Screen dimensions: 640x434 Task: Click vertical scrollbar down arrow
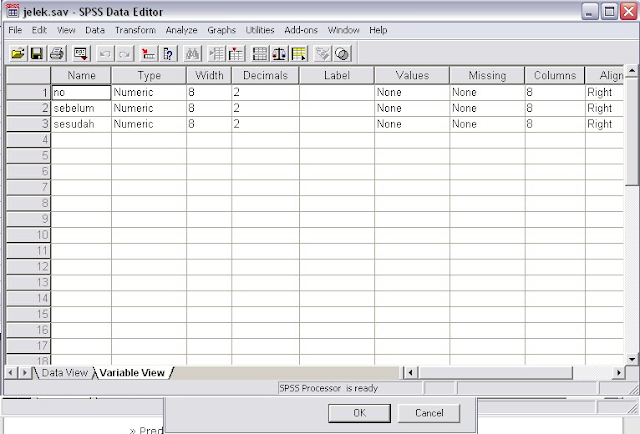point(632,359)
